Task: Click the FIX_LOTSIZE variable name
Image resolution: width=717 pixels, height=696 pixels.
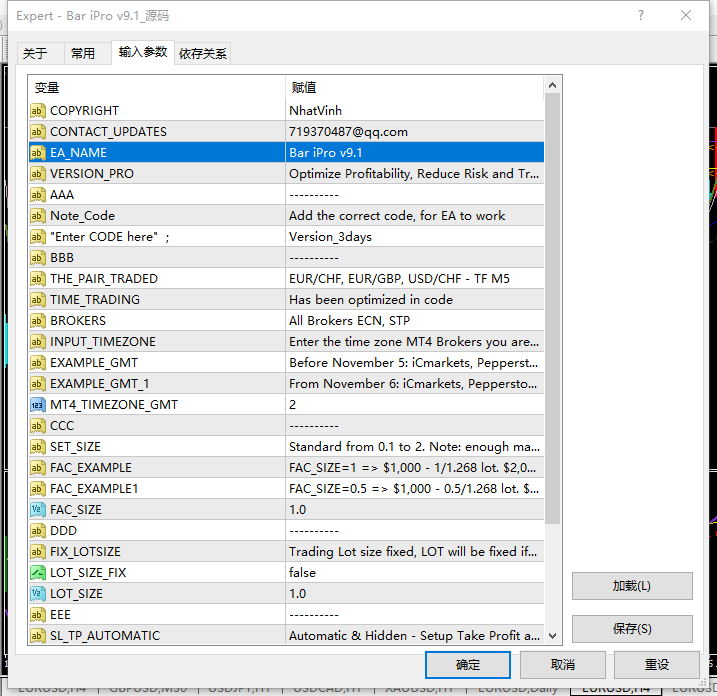Action: click(86, 552)
